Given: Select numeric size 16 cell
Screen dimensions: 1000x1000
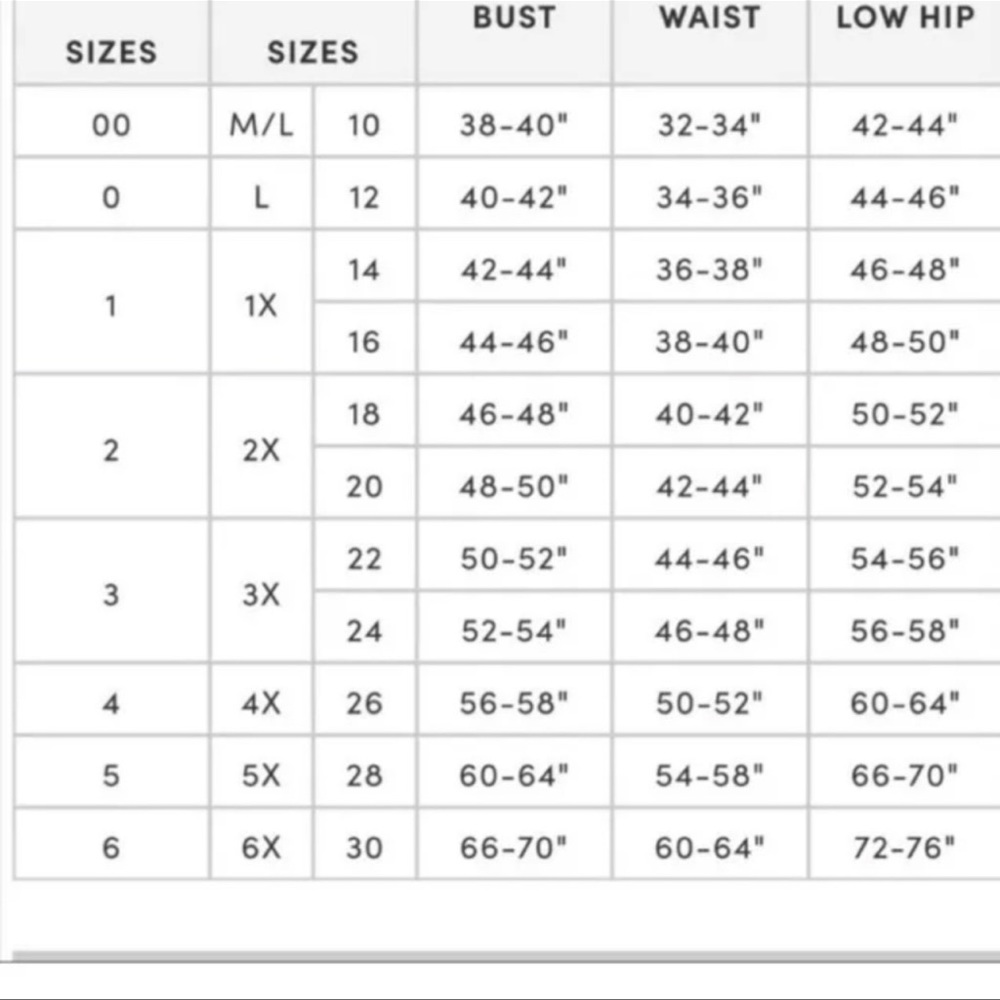Looking at the screenshot, I should point(364,342).
